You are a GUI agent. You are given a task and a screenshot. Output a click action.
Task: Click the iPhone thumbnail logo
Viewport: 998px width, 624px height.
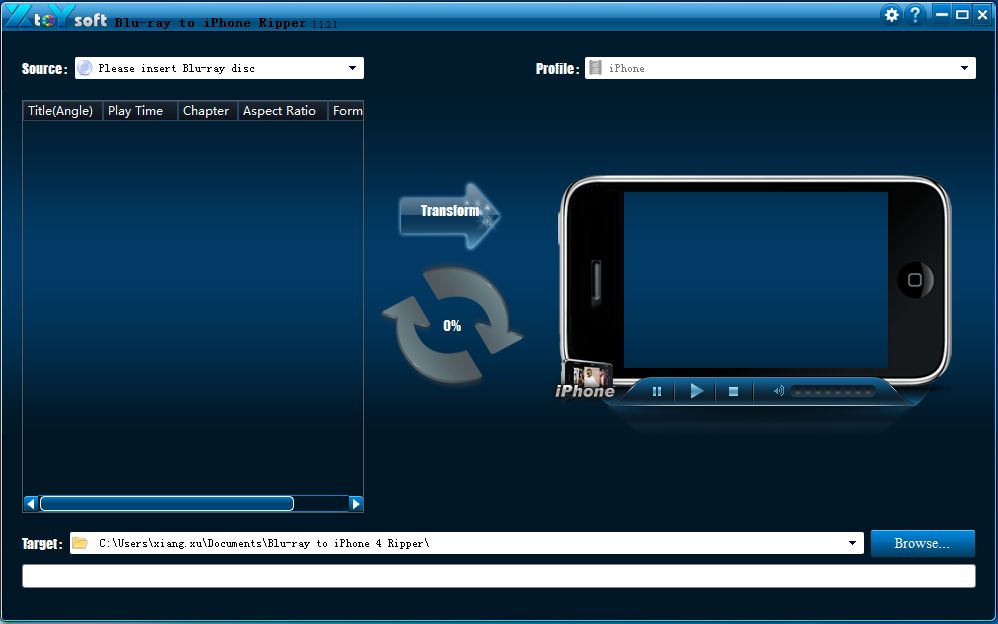point(586,380)
